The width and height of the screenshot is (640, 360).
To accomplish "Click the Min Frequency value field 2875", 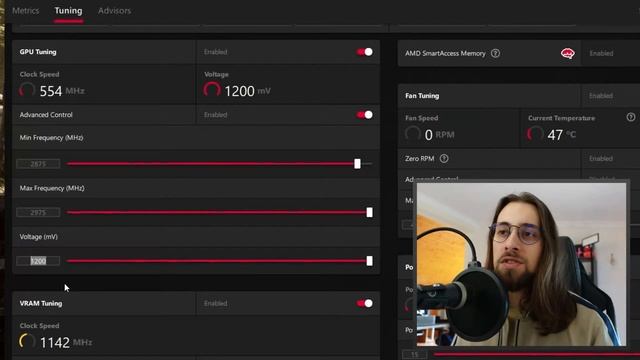I will (x=38, y=164).
